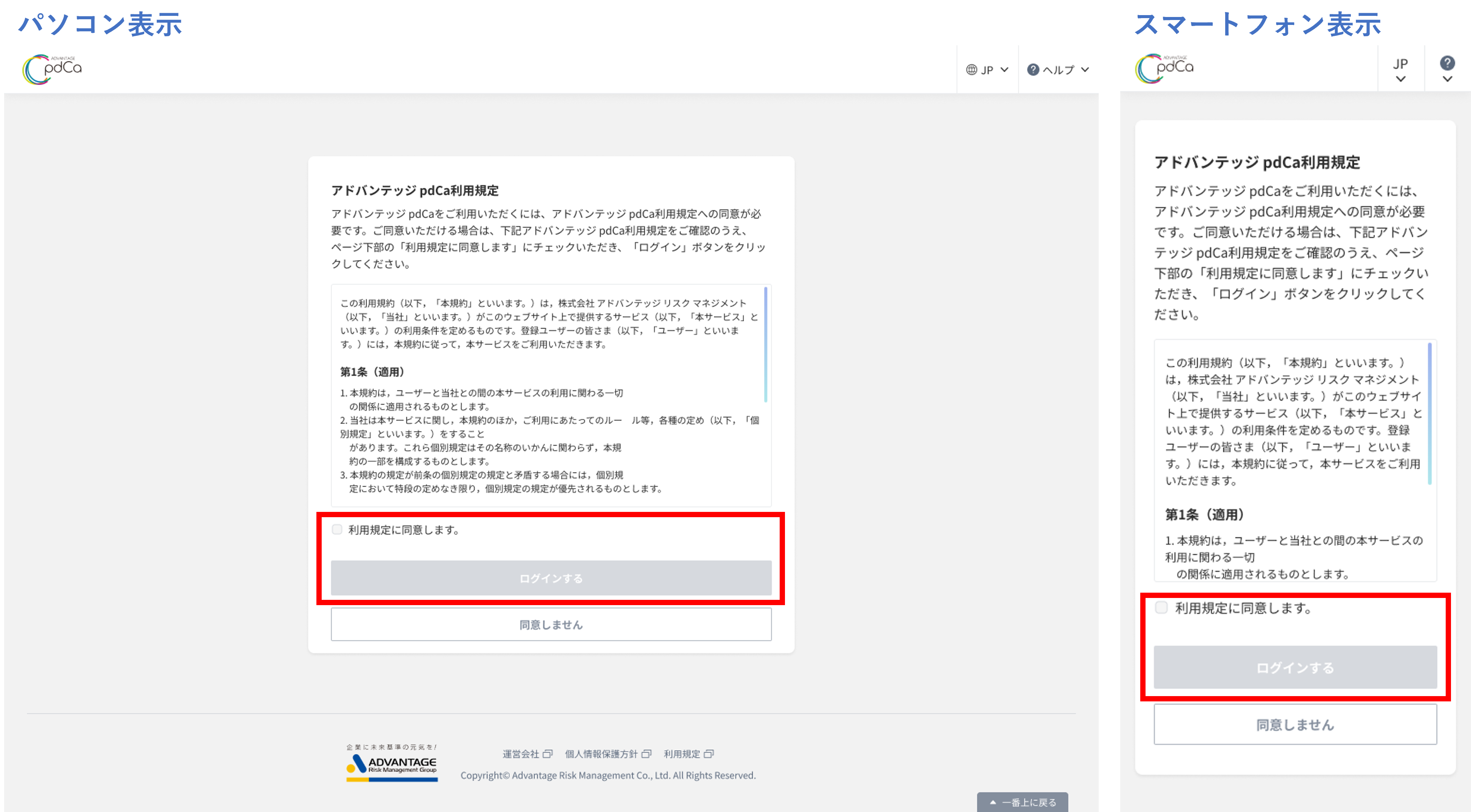
Task: Click the パソコン表示 heading
Action: [x=100, y=24]
